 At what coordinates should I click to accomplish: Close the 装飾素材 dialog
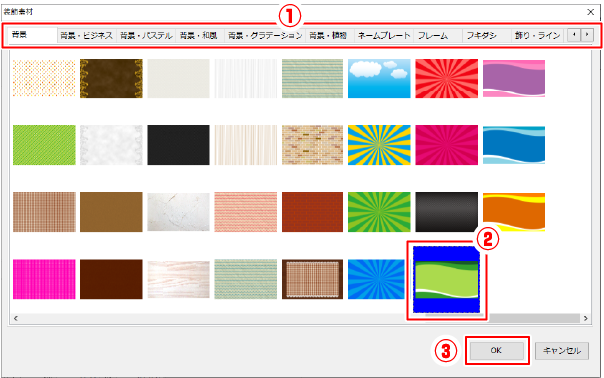[x=591, y=12]
